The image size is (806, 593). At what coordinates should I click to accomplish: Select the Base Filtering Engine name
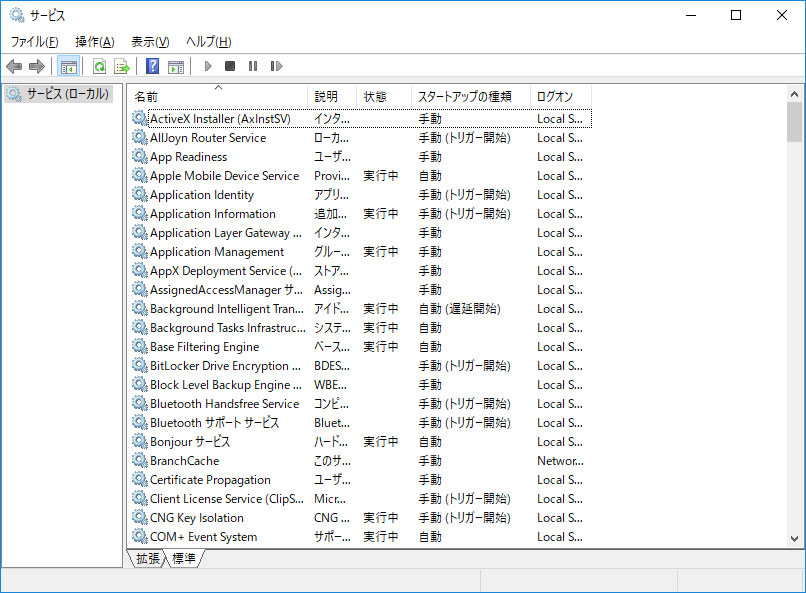[204, 347]
